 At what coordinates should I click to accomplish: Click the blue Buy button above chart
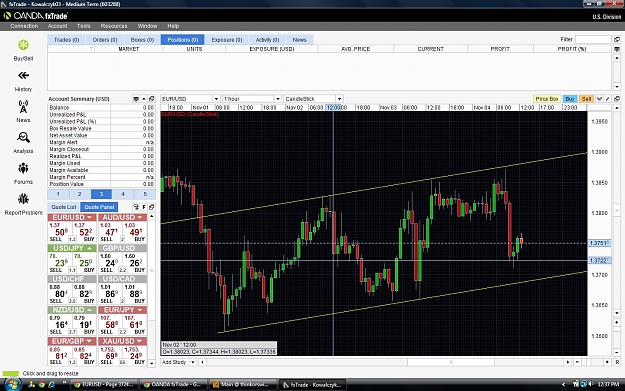[x=570, y=99]
